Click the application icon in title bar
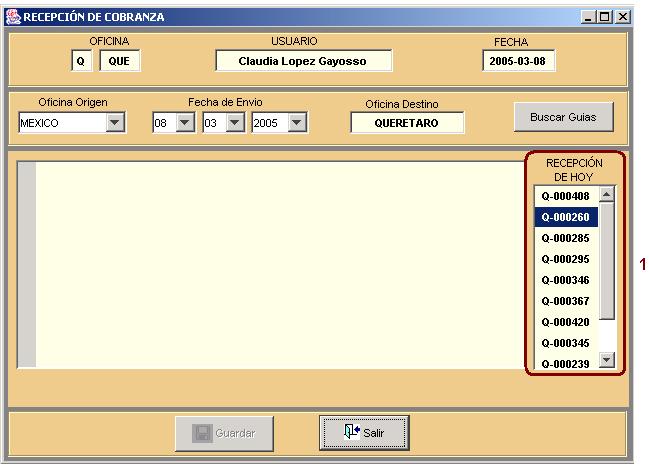This screenshot has width=649, height=465. [13, 17]
